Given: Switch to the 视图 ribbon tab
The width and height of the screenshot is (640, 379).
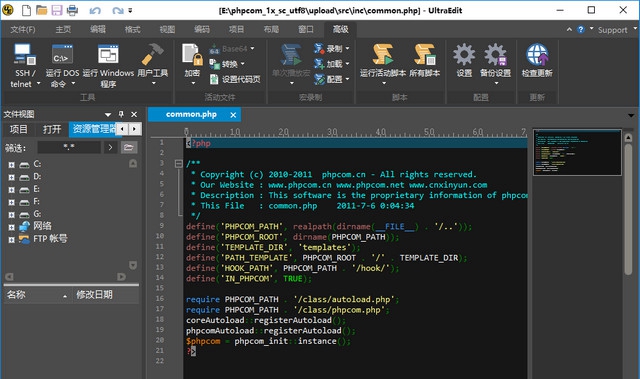Looking at the screenshot, I should [167, 29].
